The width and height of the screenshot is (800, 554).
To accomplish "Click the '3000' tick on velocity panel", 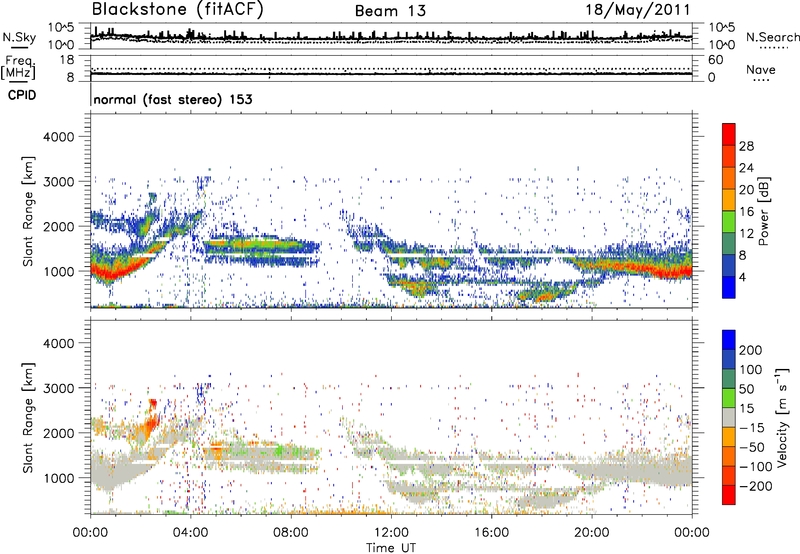I will pyautogui.click(x=58, y=388).
